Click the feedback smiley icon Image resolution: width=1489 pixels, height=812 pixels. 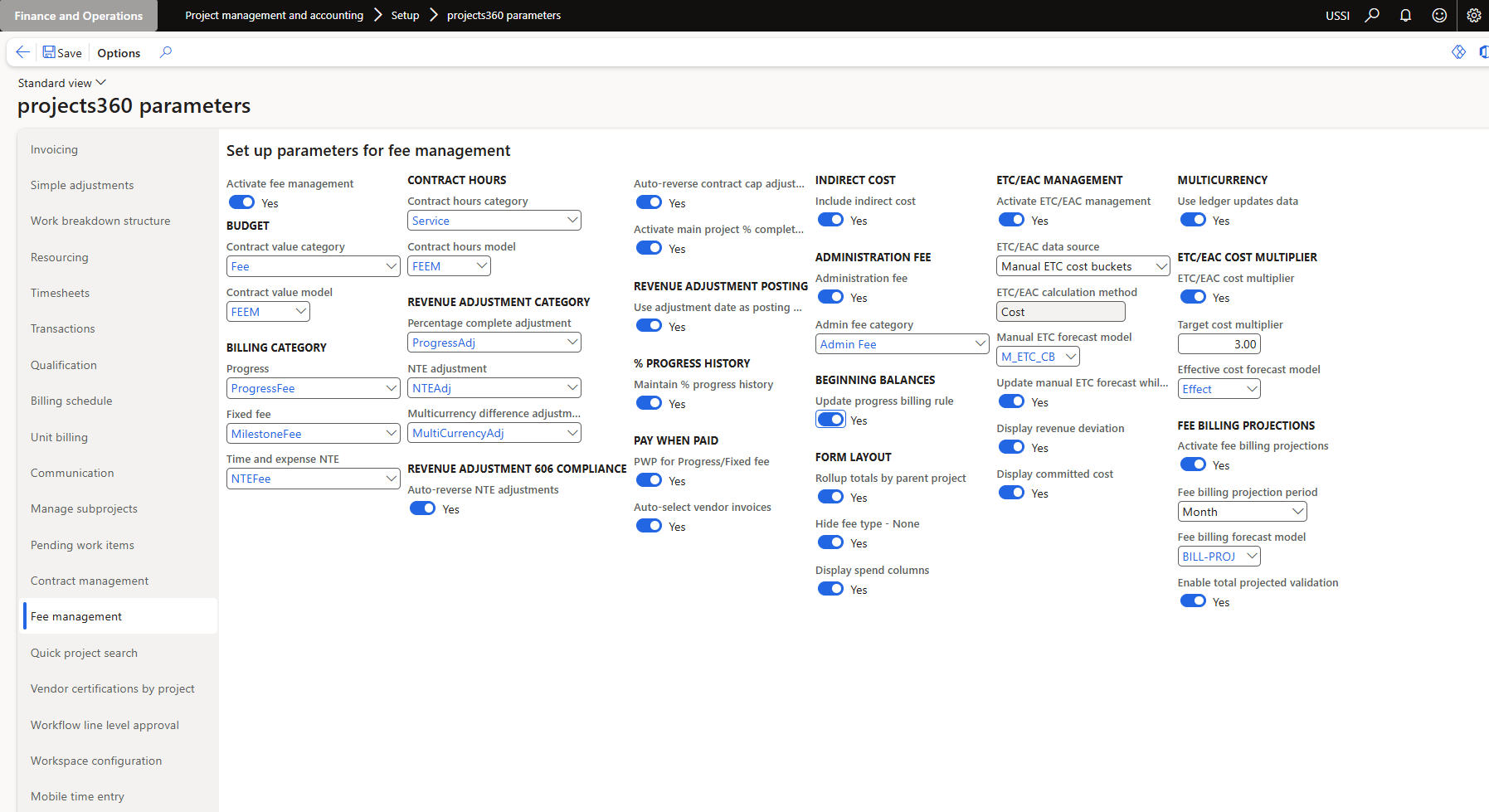[x=1439, y=15]
